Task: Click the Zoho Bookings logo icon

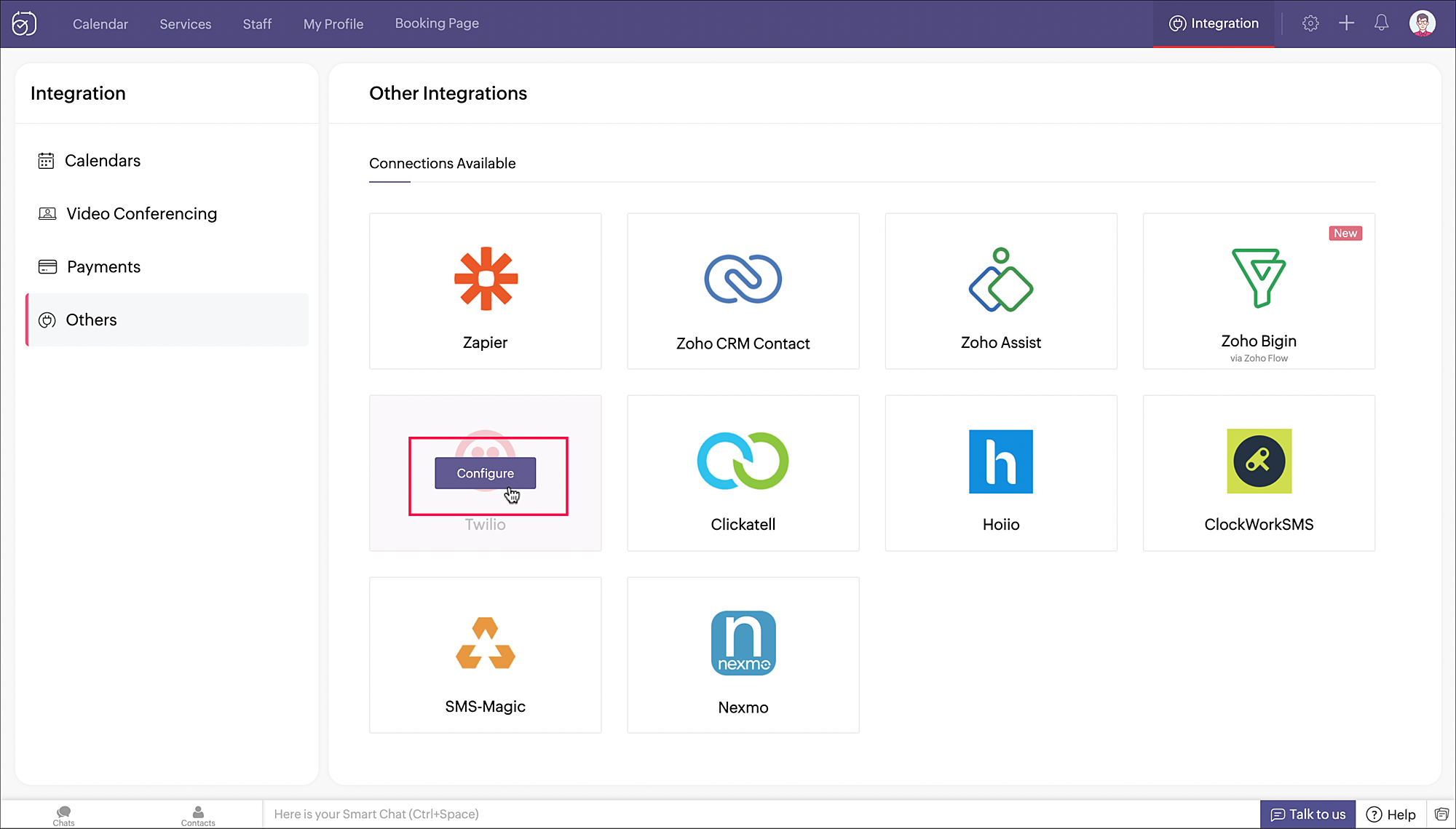Action: point(24,23)
